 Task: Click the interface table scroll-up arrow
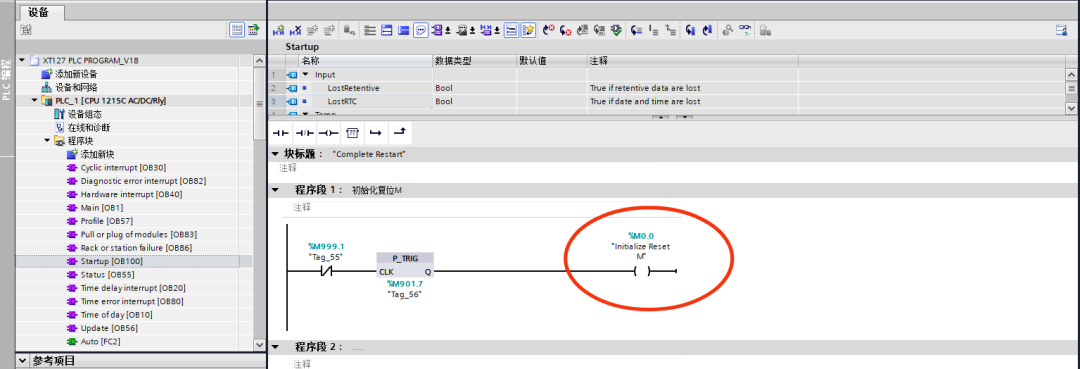click(x=1071, y=74)
